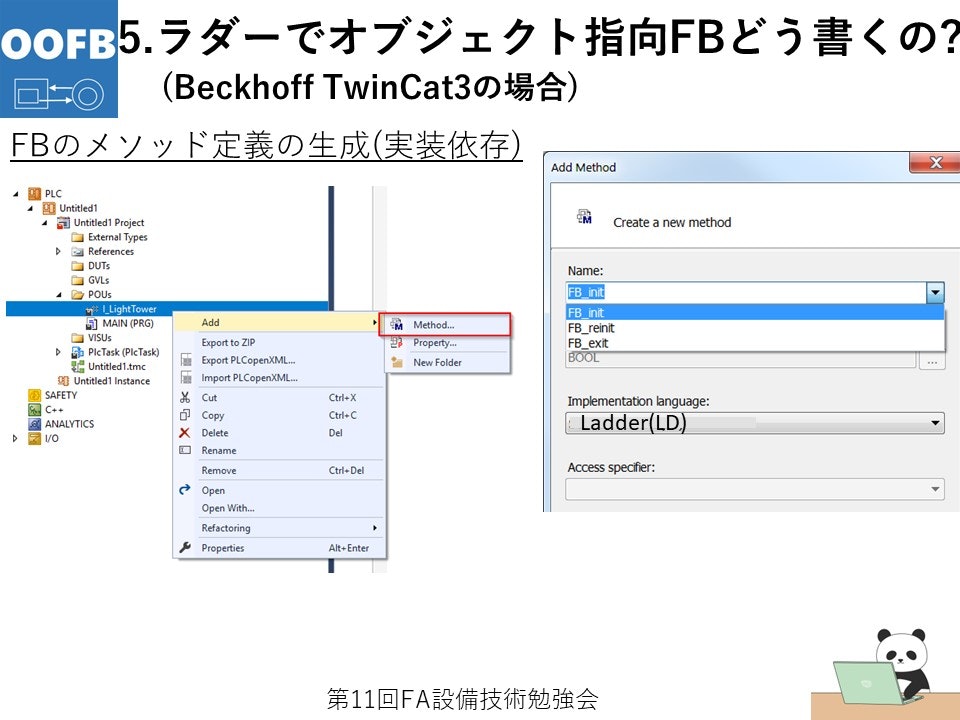Screen dimensions: 960x720
Task: Open the GVLs folder icon
Action: tap(77, 280)
